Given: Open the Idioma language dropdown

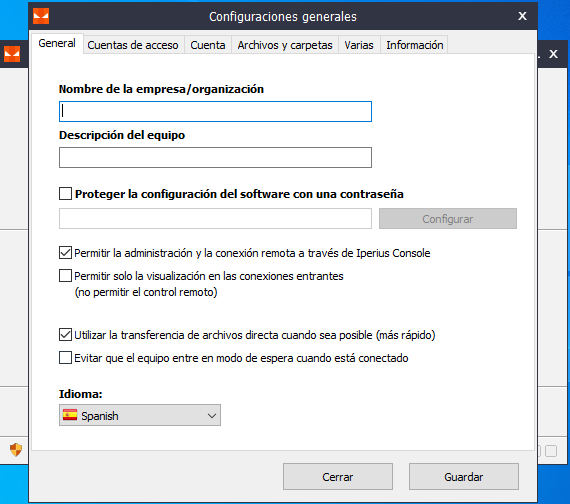Looking at the screenshot, I should (x=140, y=415).
